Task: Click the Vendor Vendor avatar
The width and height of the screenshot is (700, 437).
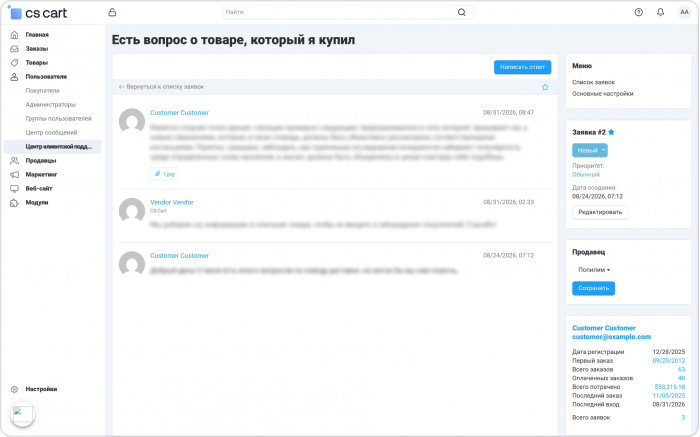Action: click(132, 211)
